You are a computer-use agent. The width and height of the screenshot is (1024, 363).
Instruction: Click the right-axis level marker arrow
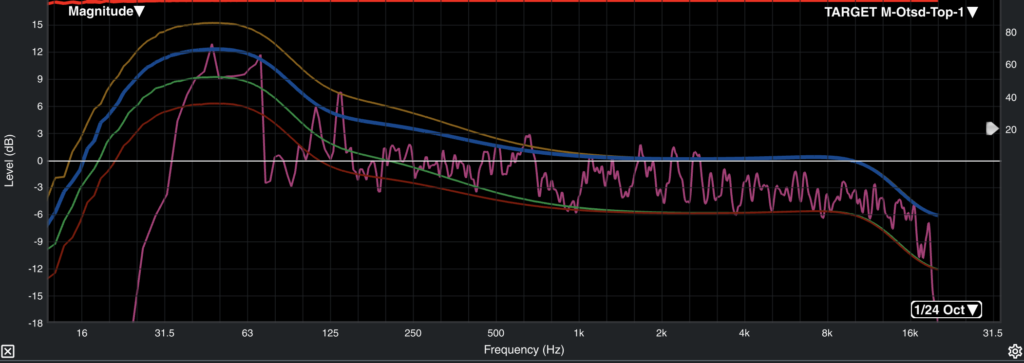point(992,129)
